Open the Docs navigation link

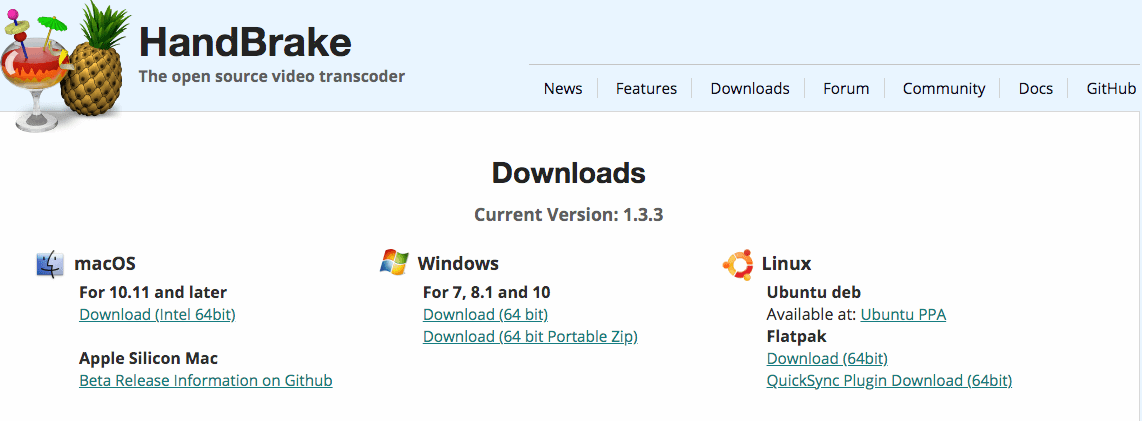[1036, 89]
